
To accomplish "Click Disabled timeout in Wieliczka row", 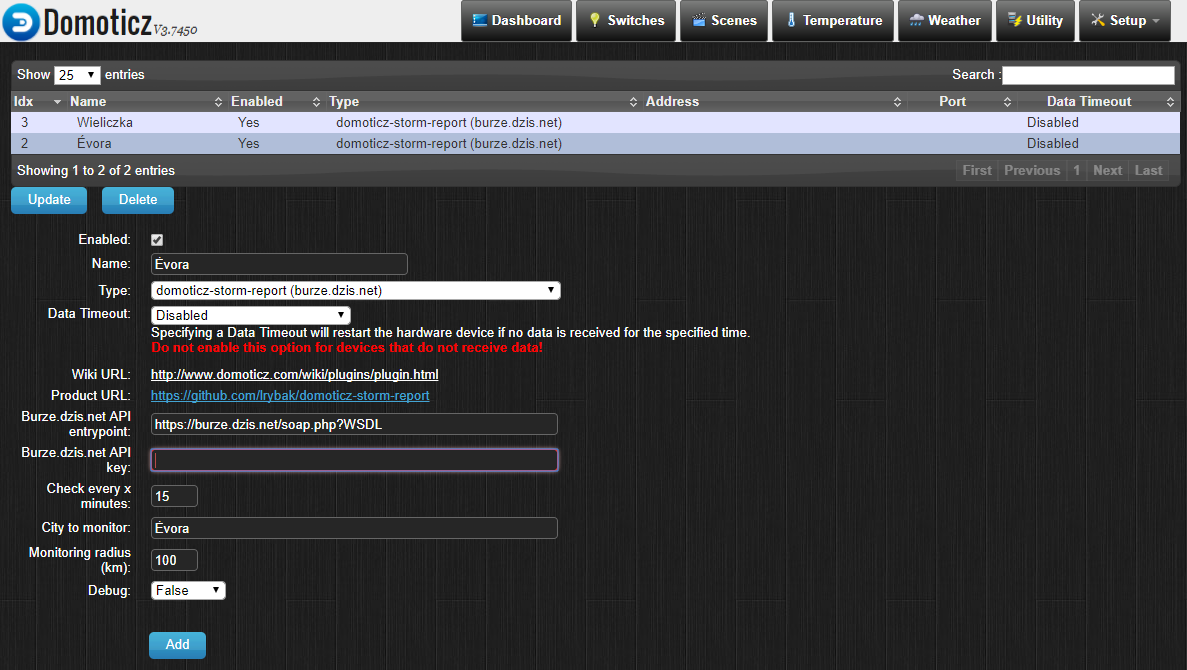I will [1052, 123].
